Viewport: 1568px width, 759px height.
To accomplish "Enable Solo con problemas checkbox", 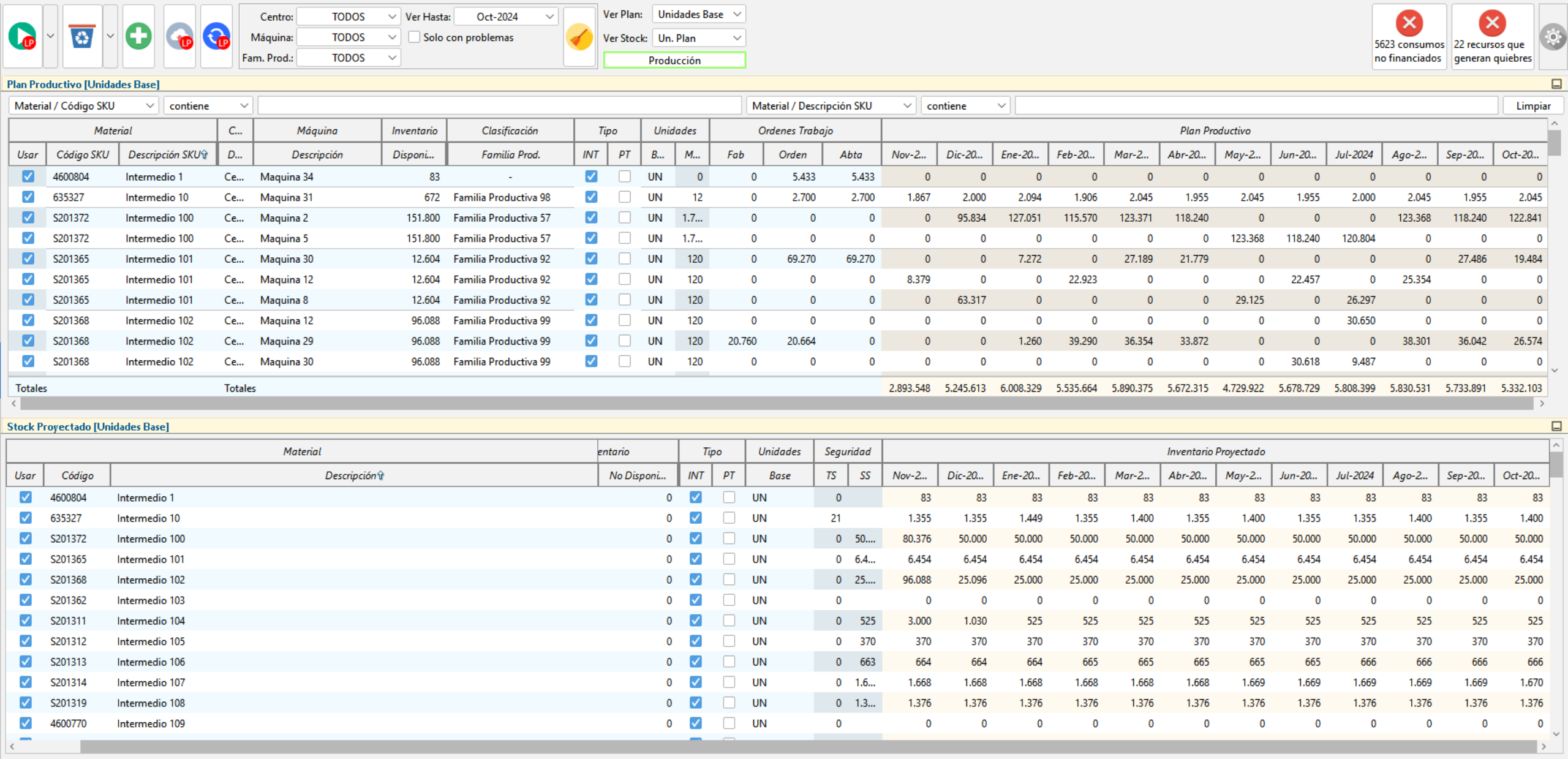I will [x=415, y=37].
